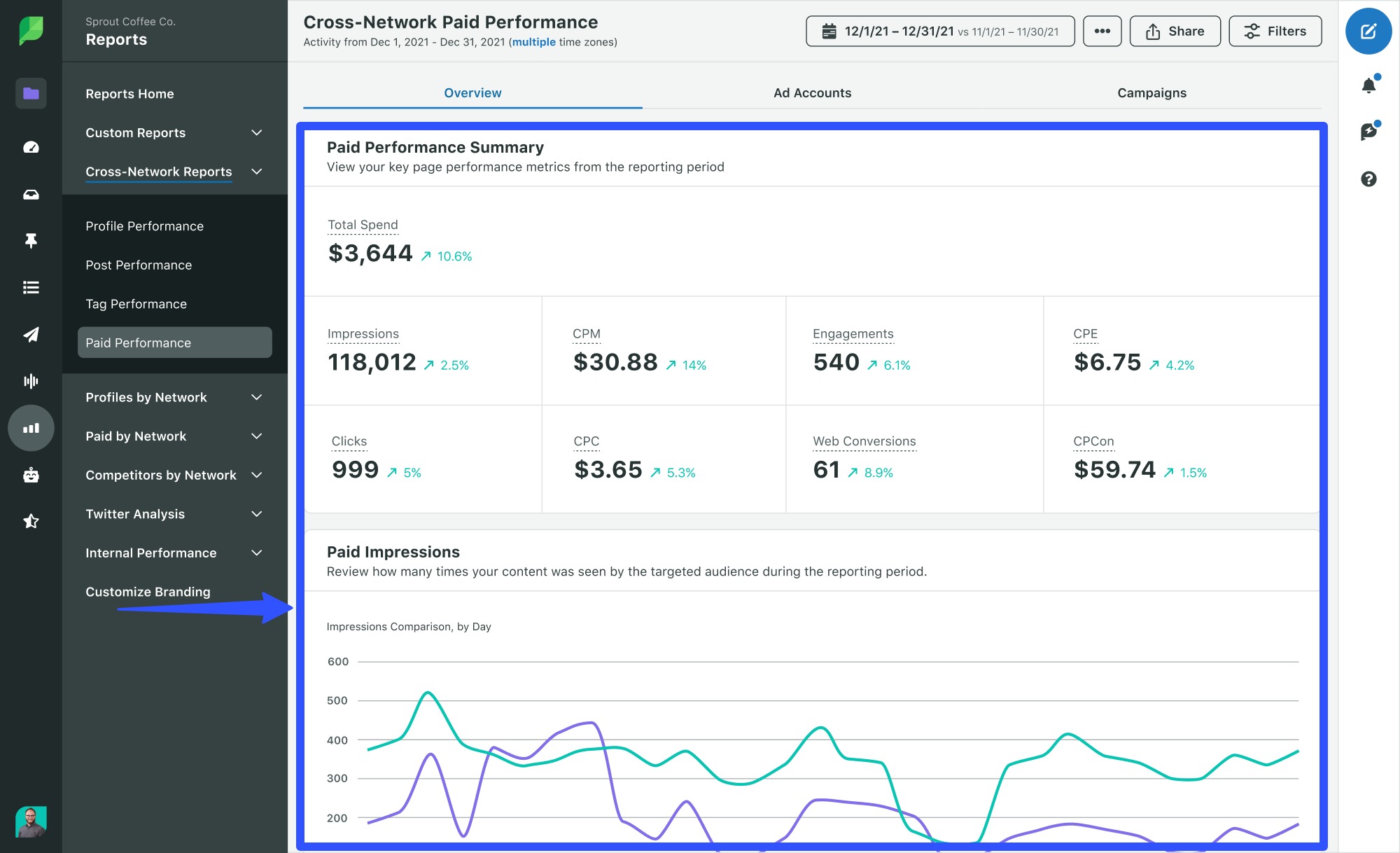The height and width of the screenshot is (853, 1400).
Task: Switch to the Ad Accounts tab
Action: click(x=811, y=92)
